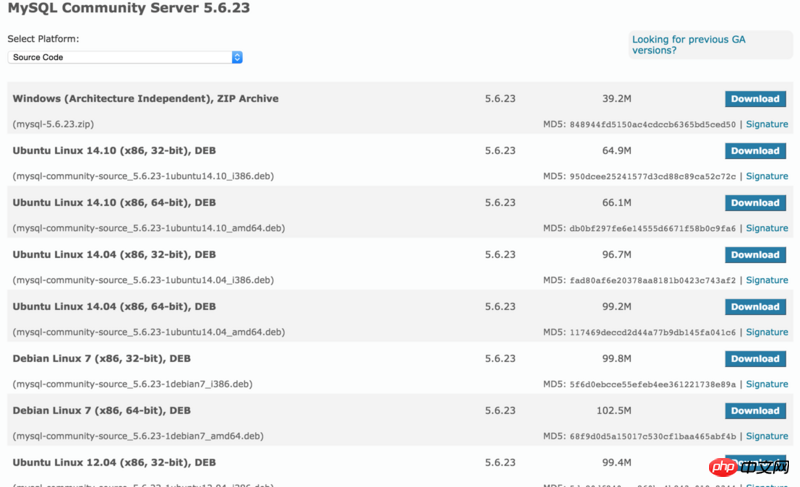Click the MD5 hash starting with fad80af6
The height and width of the screenshot is (487, 800).
(653, 281)
